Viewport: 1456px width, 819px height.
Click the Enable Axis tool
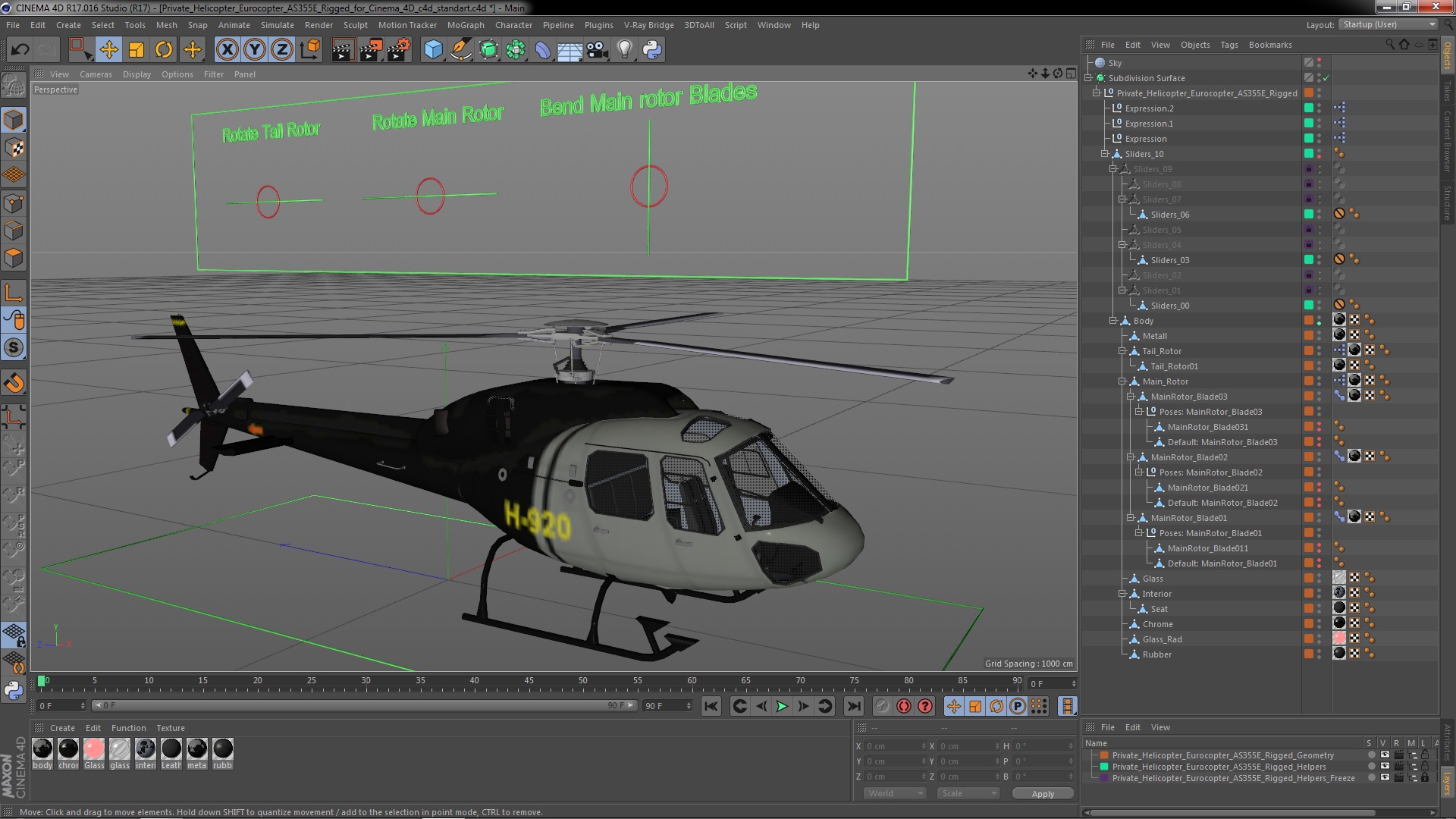coord(14,293)
